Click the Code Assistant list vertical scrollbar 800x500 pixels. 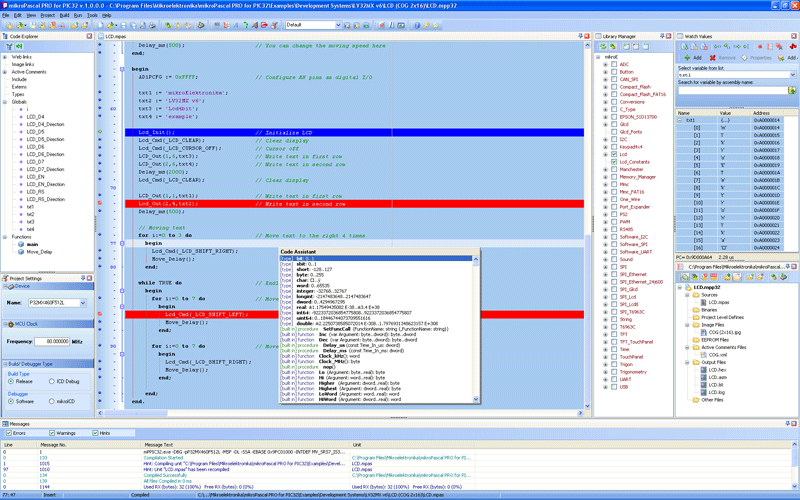pos(476,329)
